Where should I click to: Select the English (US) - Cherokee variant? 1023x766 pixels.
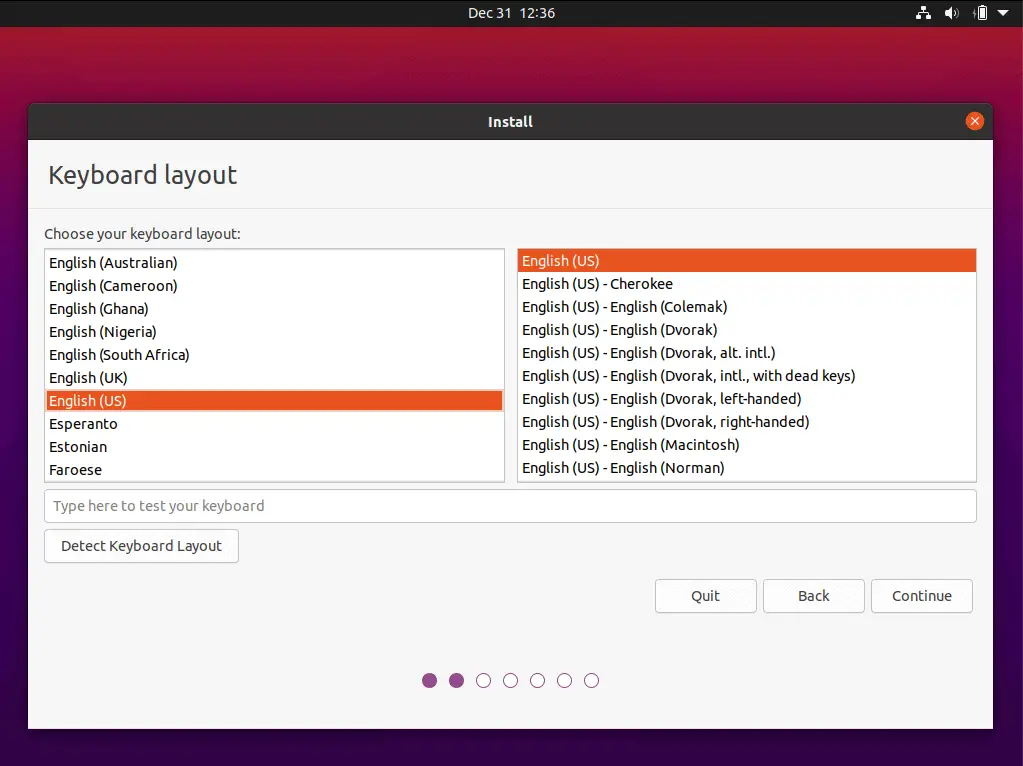click(747, 284)
